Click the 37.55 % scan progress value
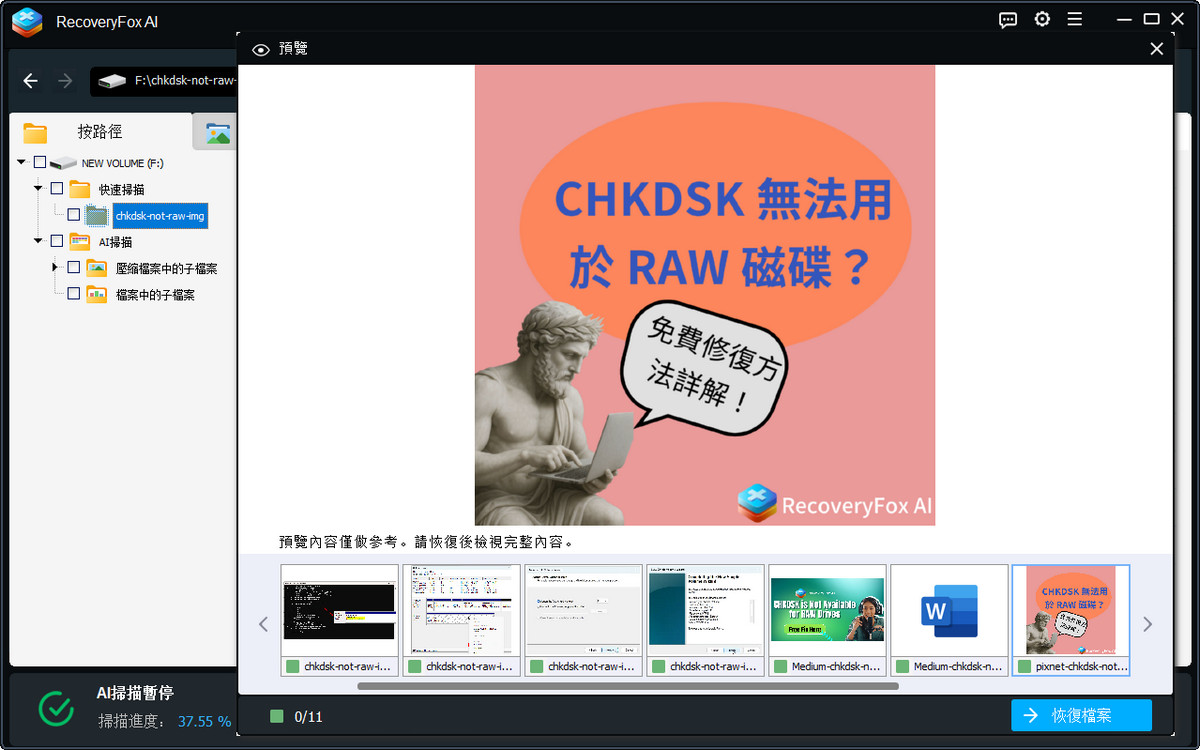This screenshot has height=750, width=1200. coord(205,721)
